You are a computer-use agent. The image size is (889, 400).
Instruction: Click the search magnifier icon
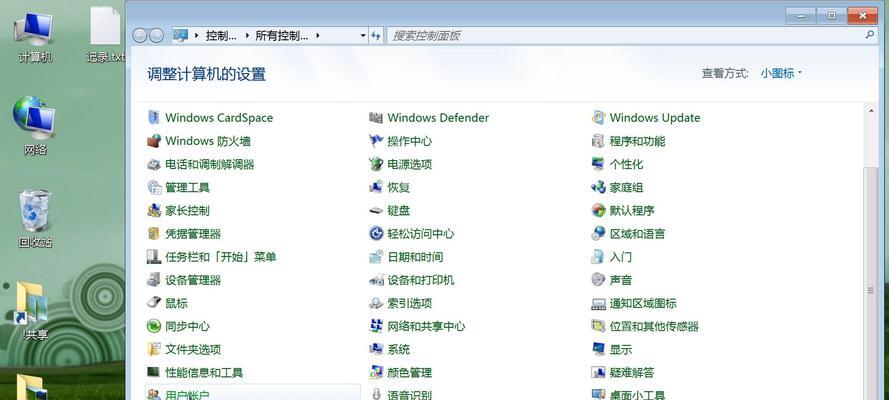point(870,35)
